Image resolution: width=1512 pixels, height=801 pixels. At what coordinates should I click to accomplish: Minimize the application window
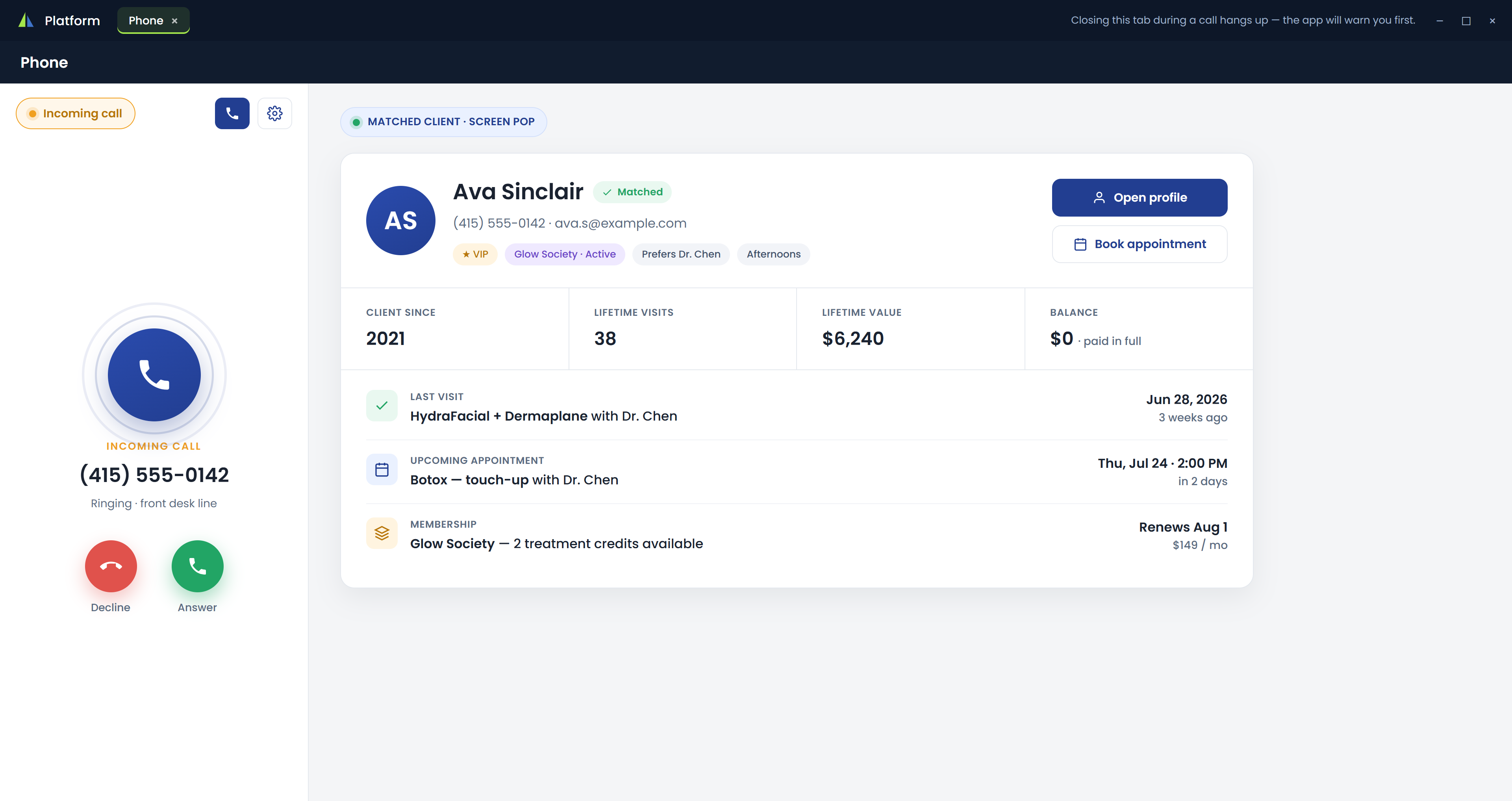1440,21
